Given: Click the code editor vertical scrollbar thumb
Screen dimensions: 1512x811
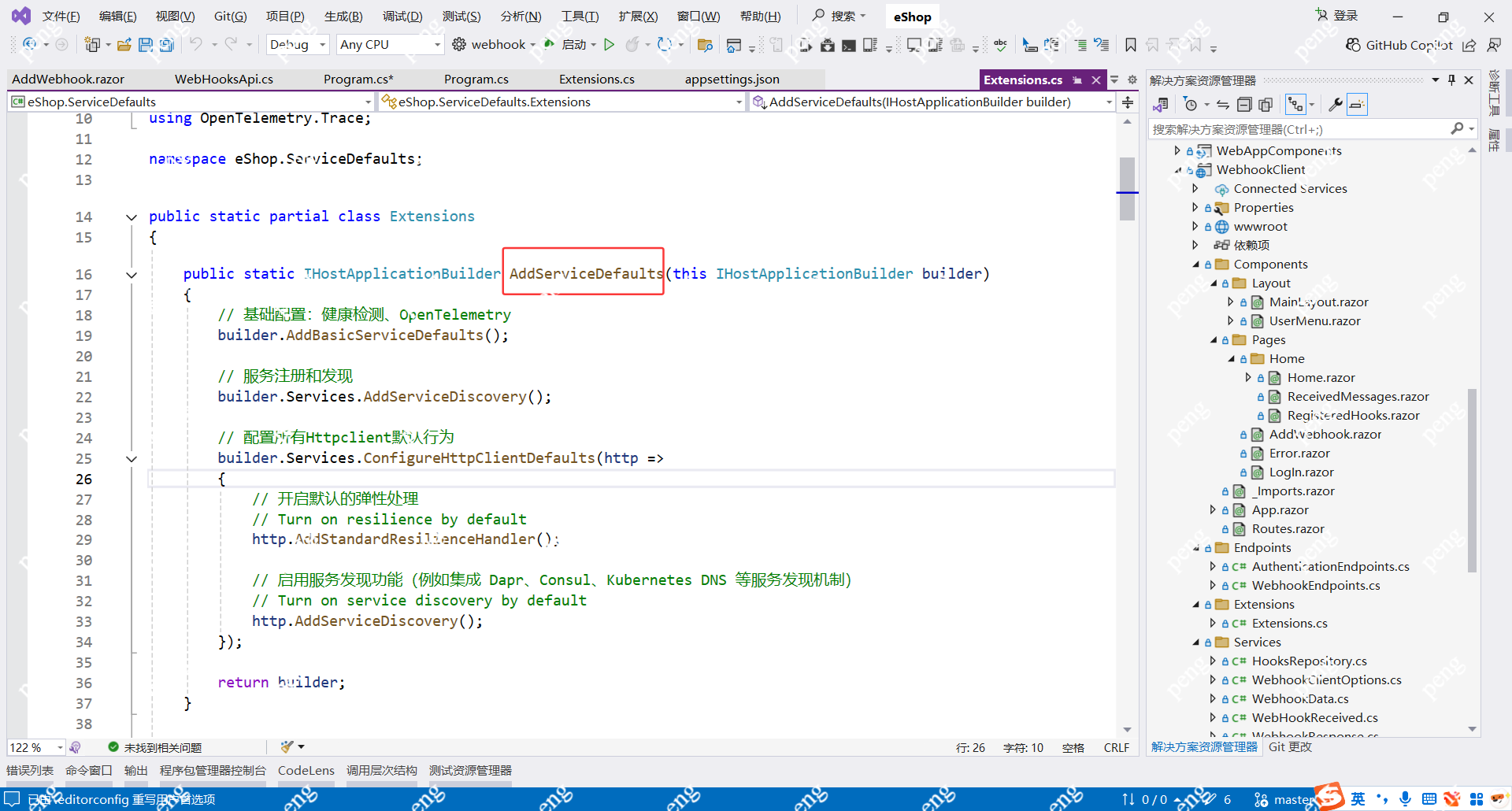Looking at the screenshot, I should (1127, 189).
